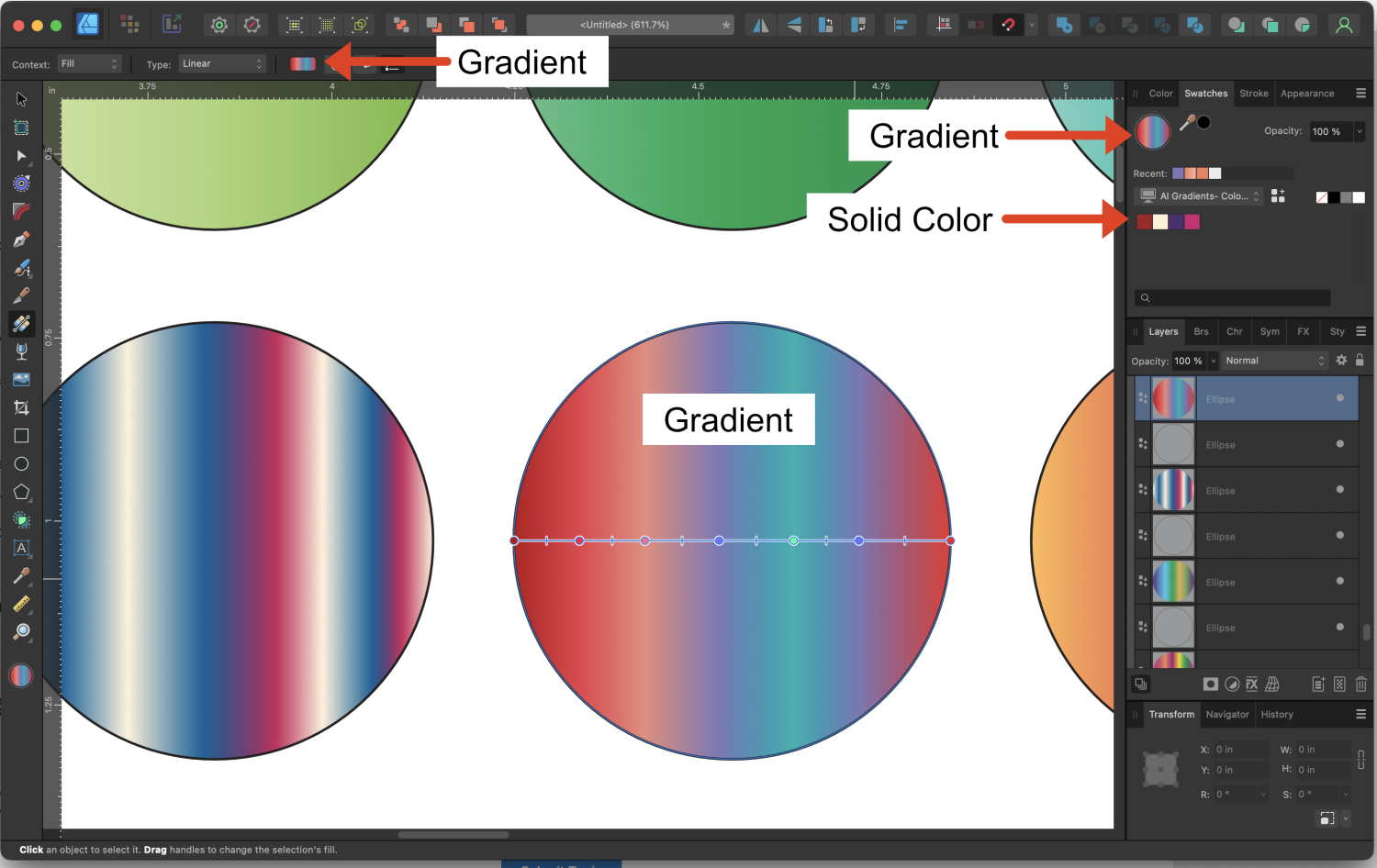1377x868 pixels.
Task: Open the History tab
Action: (x=1277, y=714)
